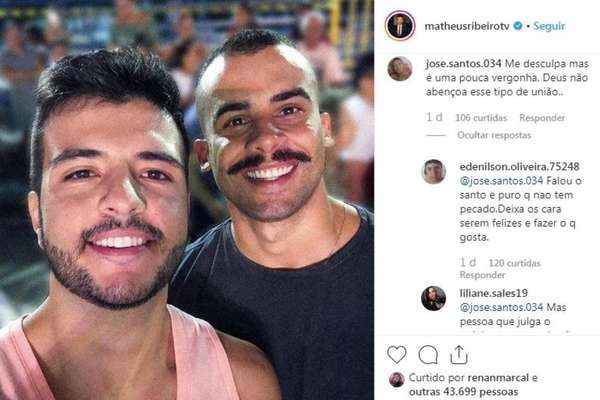Click the selfie photo of two men
This screenshot has width=600, height=400.
pos(187,200)
